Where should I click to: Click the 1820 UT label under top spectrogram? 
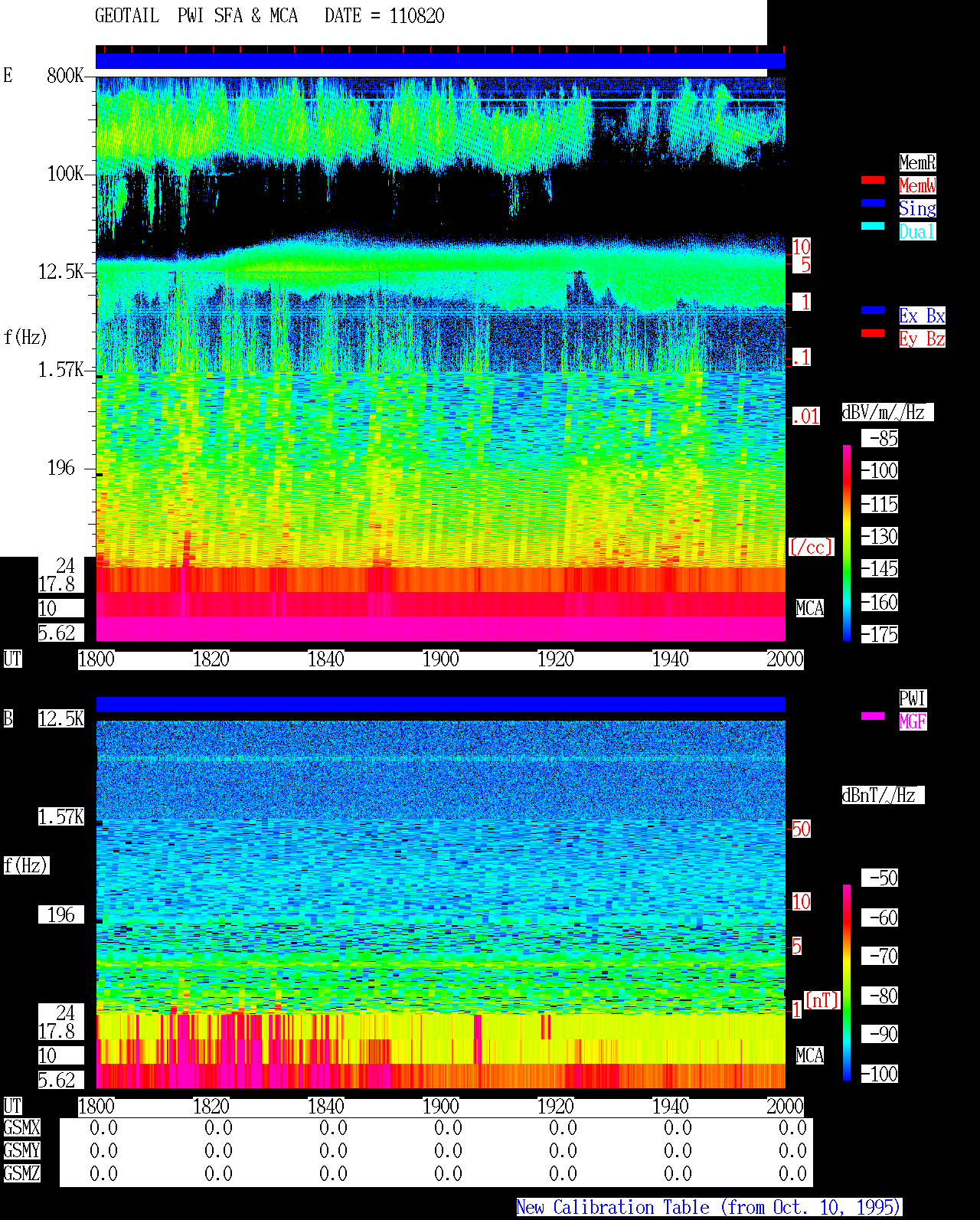(211, 659)
